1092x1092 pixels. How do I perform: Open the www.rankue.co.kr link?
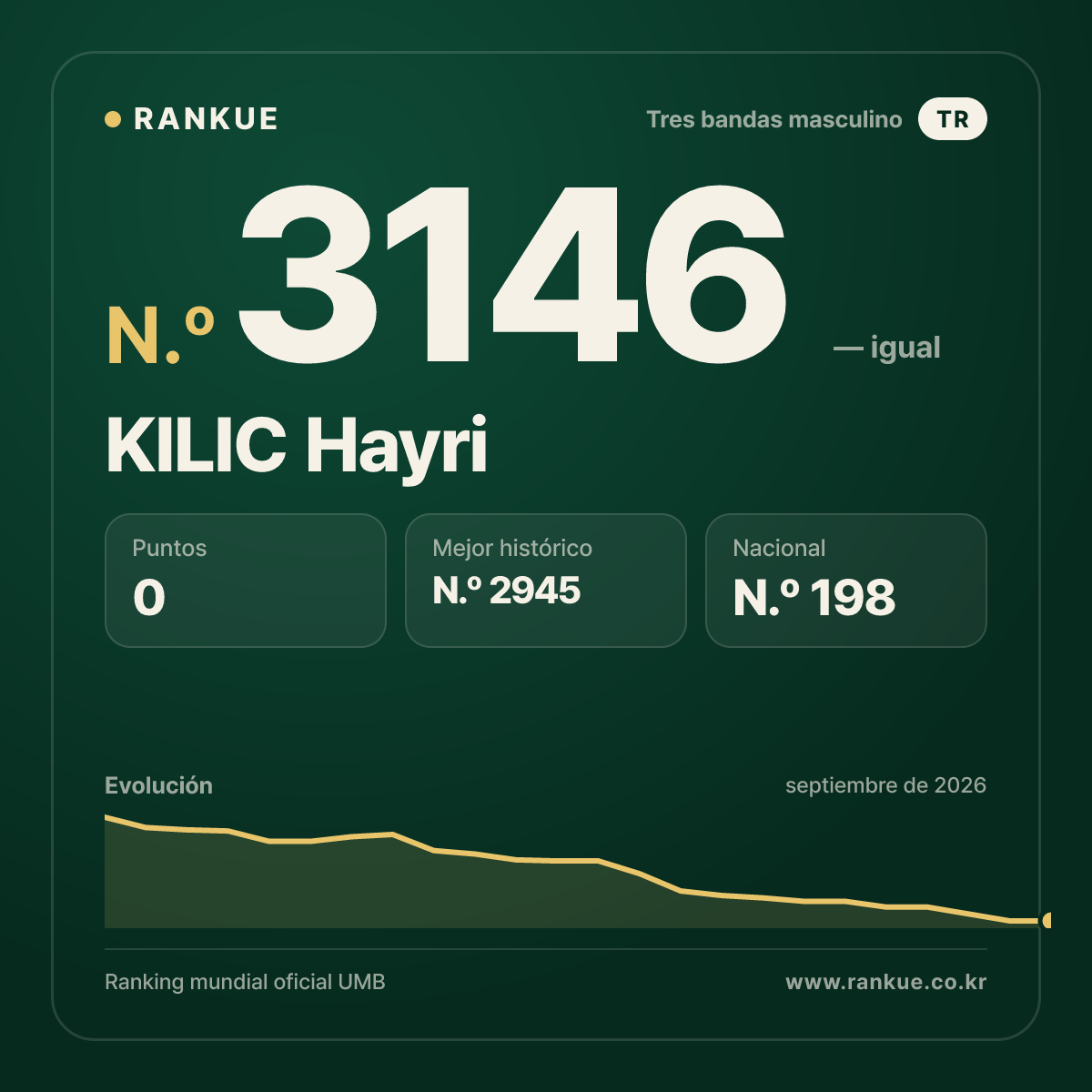coord(886,982)
